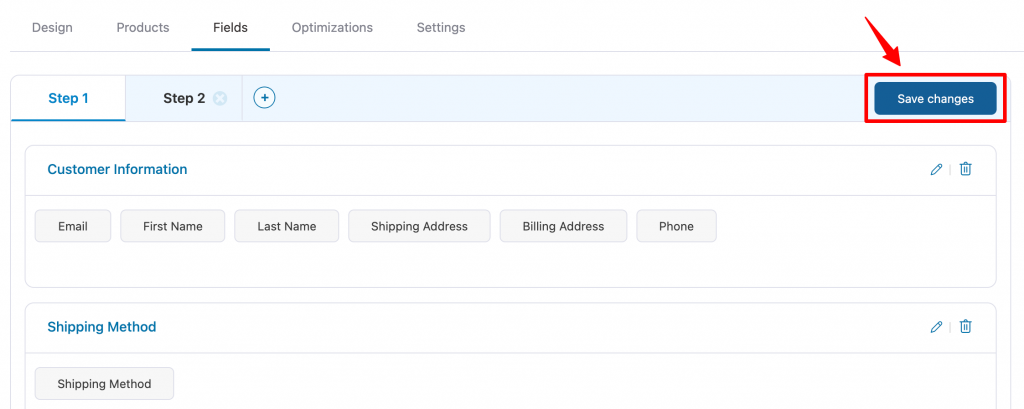
Task: Switch to the Design tab
Action: tap(52, 27)
